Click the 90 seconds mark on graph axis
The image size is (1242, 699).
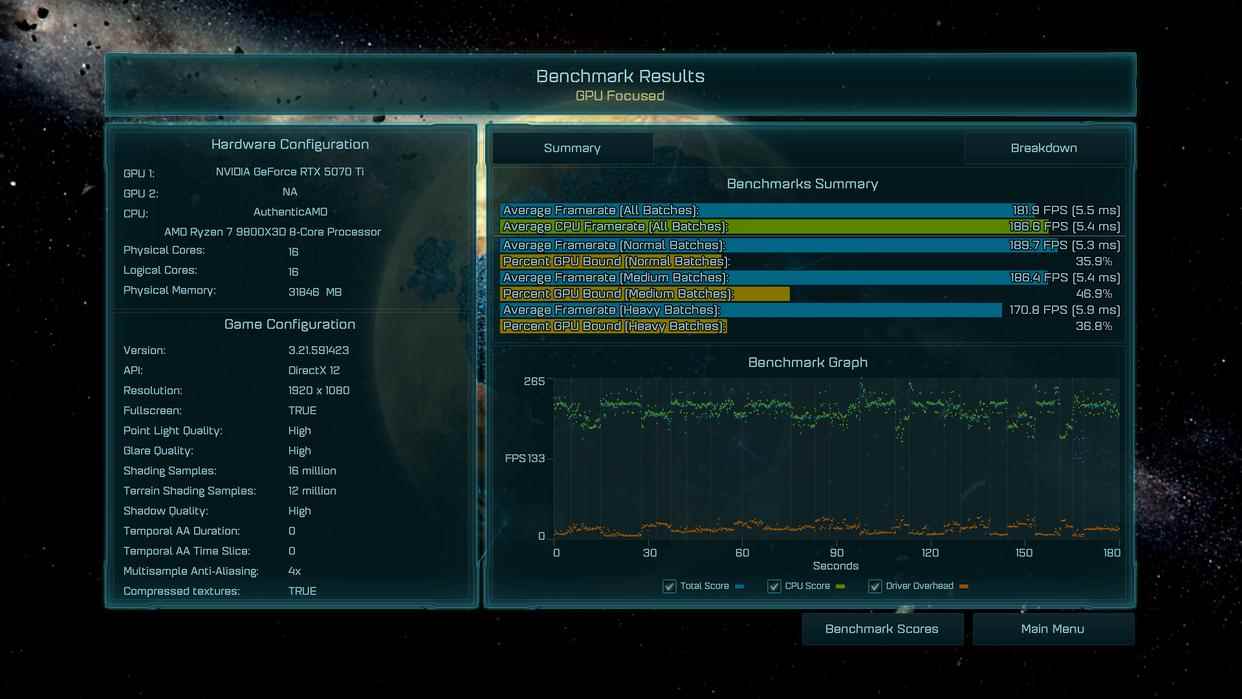pyautogui.click(x=836, y=553)
